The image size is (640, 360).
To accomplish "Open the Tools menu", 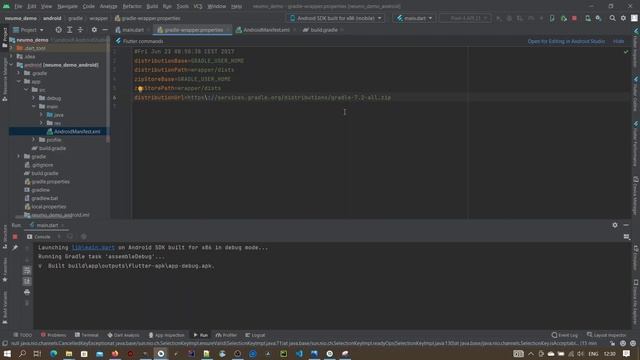I will (x=182, y=7).
